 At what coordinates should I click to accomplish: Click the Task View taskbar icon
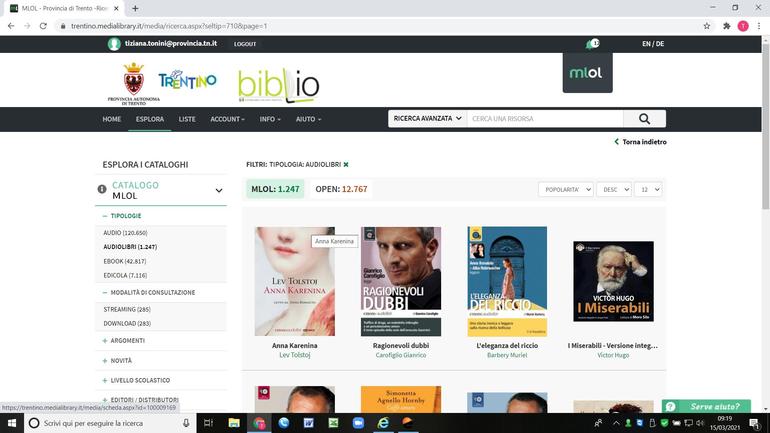click(208, 423)
